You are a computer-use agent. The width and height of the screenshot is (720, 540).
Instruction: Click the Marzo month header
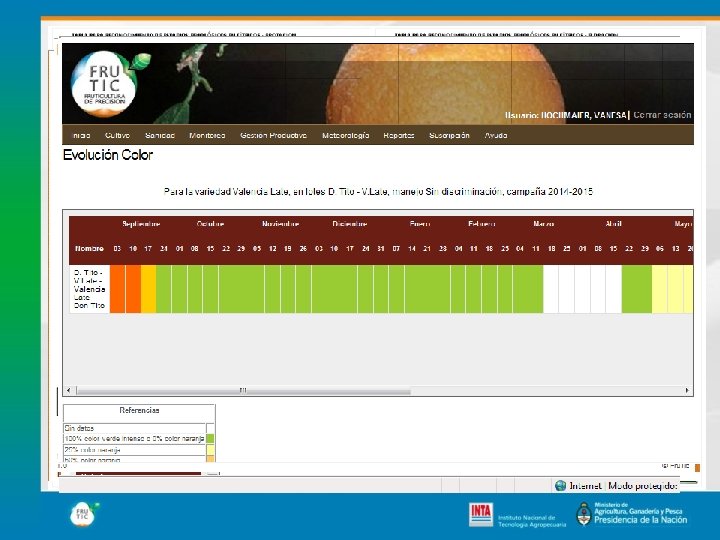pyautogui.click(x=544, y=224)
